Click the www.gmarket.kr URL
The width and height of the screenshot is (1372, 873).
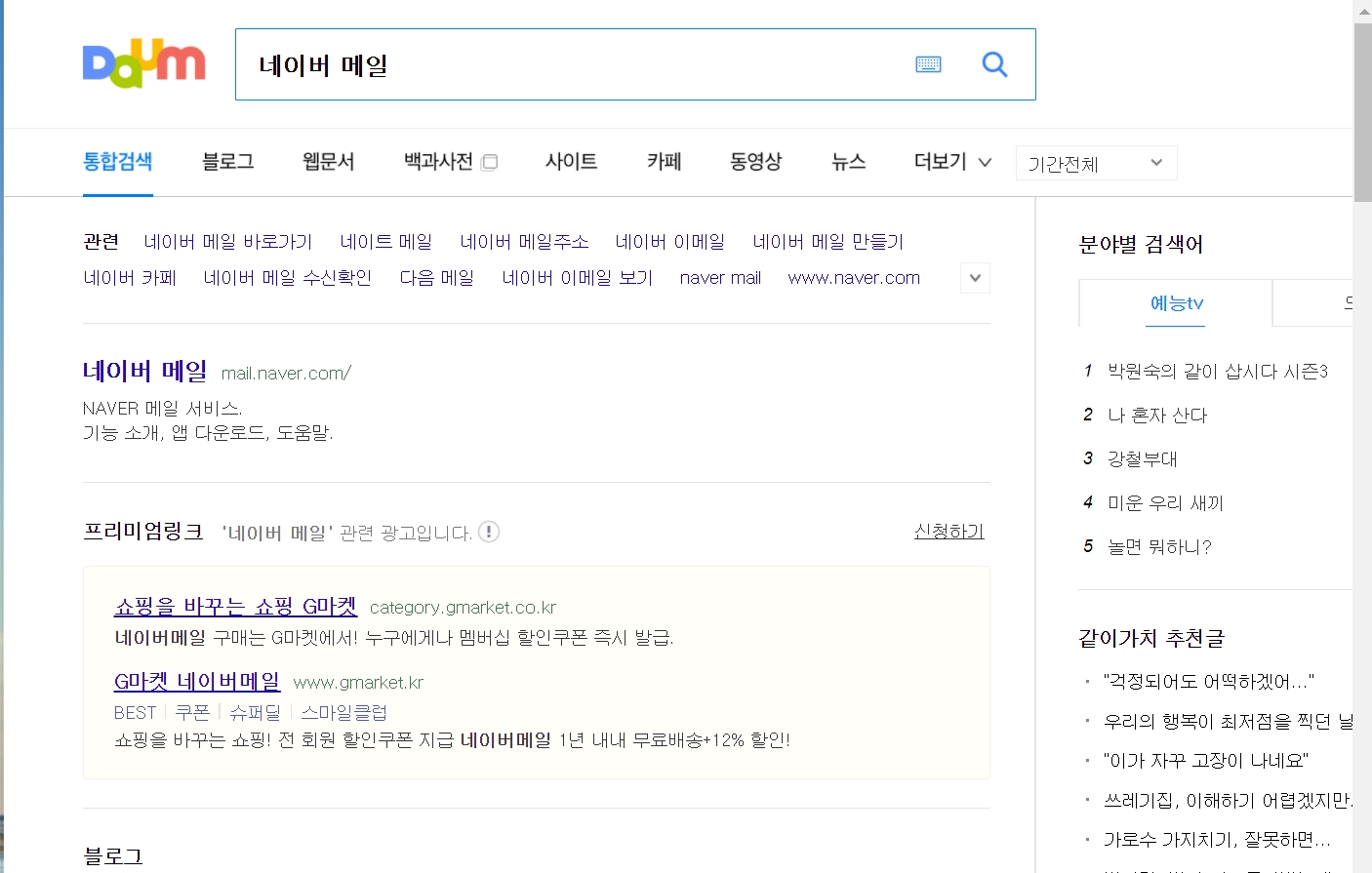click(x=358, y=683)
